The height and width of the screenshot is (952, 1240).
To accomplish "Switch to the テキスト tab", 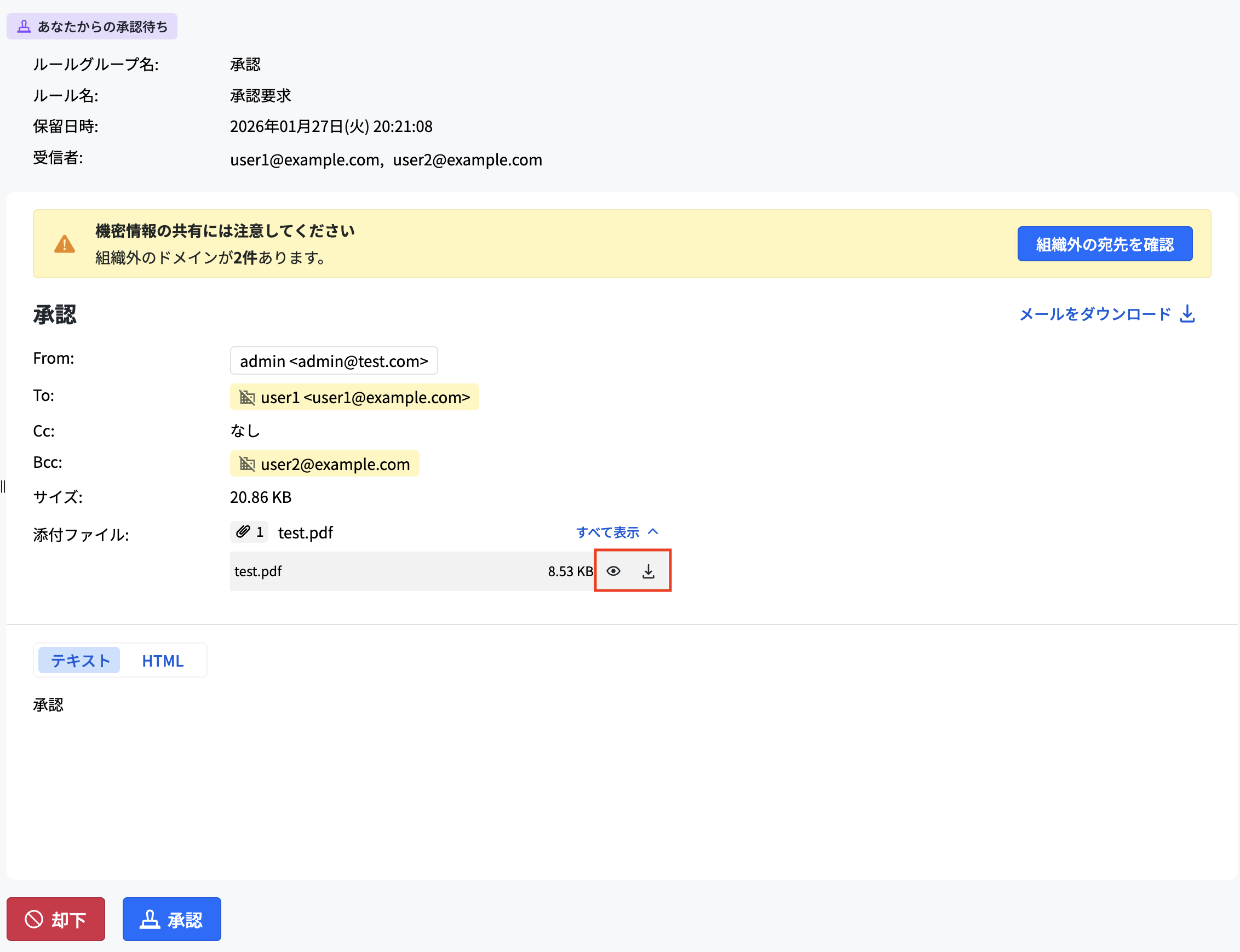I will point(79,660).
